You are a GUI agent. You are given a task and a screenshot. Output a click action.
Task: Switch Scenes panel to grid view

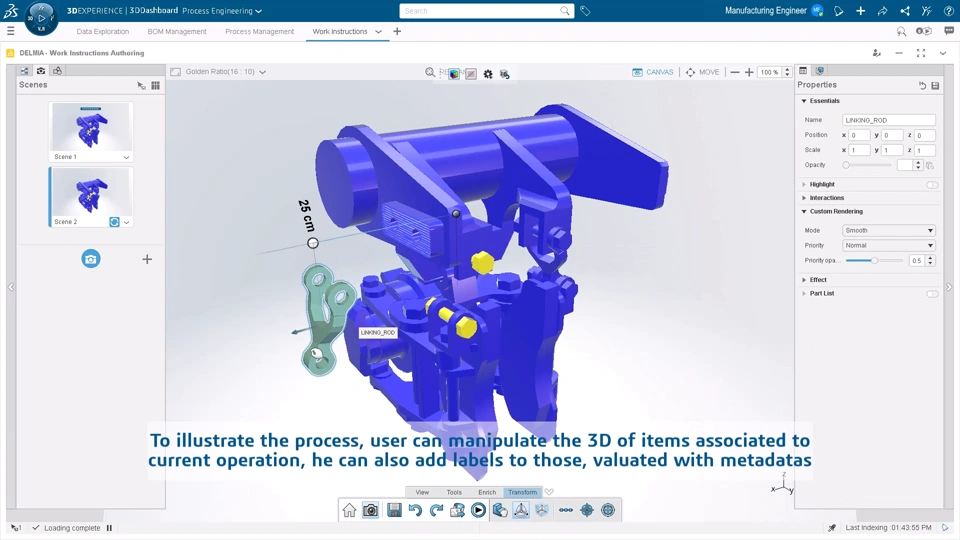(156, 86)
